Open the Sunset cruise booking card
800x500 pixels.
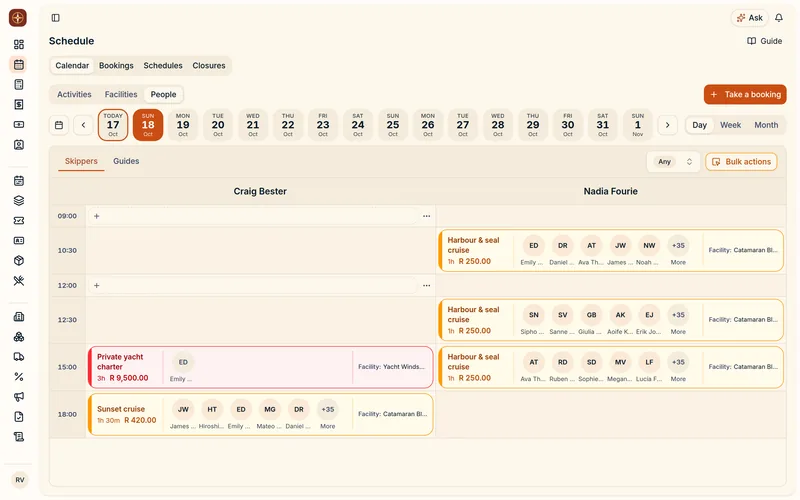[261, 415]
